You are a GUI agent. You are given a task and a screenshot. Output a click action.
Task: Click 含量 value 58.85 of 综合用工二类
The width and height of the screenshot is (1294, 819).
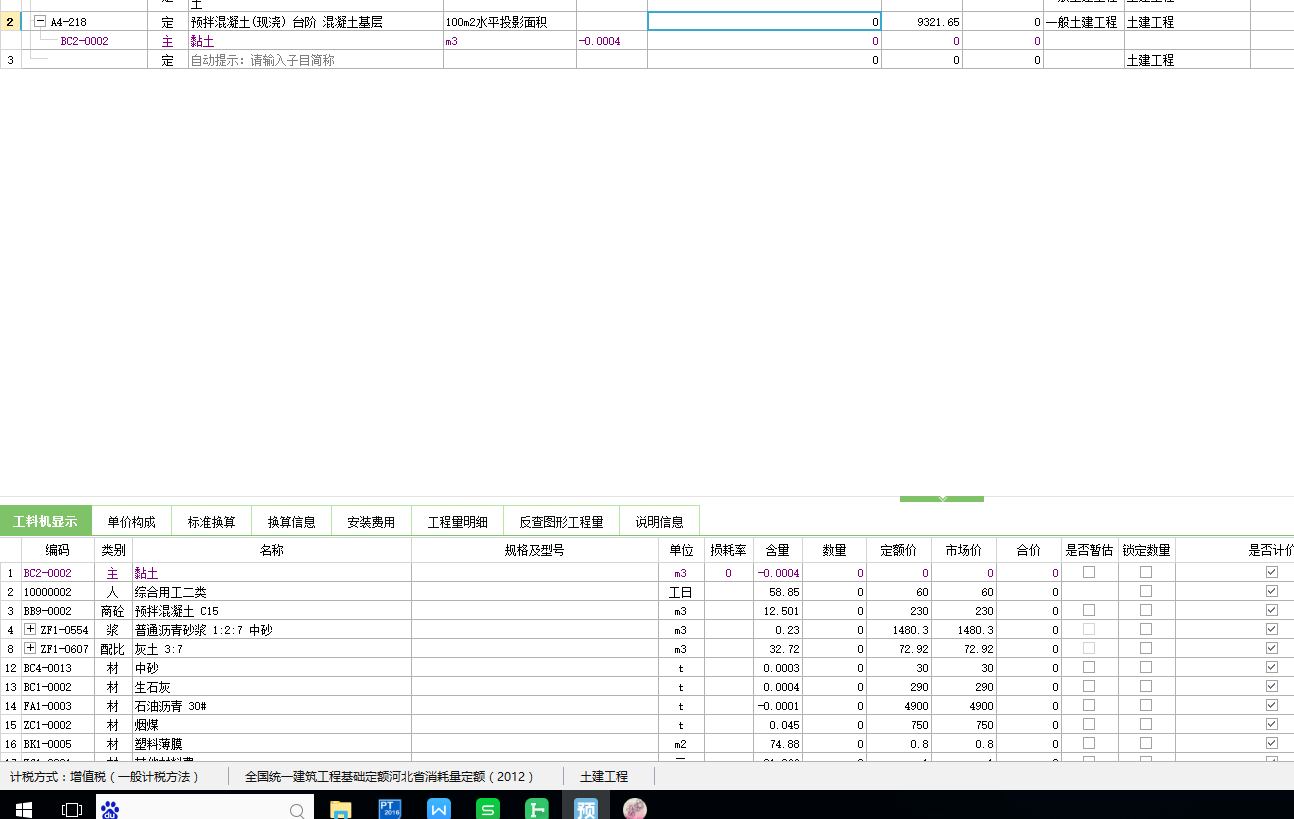point(777,592)
